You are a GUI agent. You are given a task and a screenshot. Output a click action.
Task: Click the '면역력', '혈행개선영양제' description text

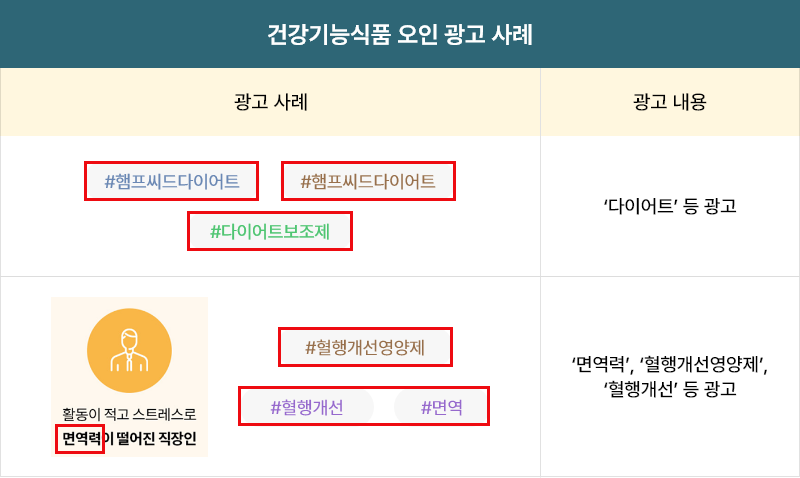(x=670, y=364)
